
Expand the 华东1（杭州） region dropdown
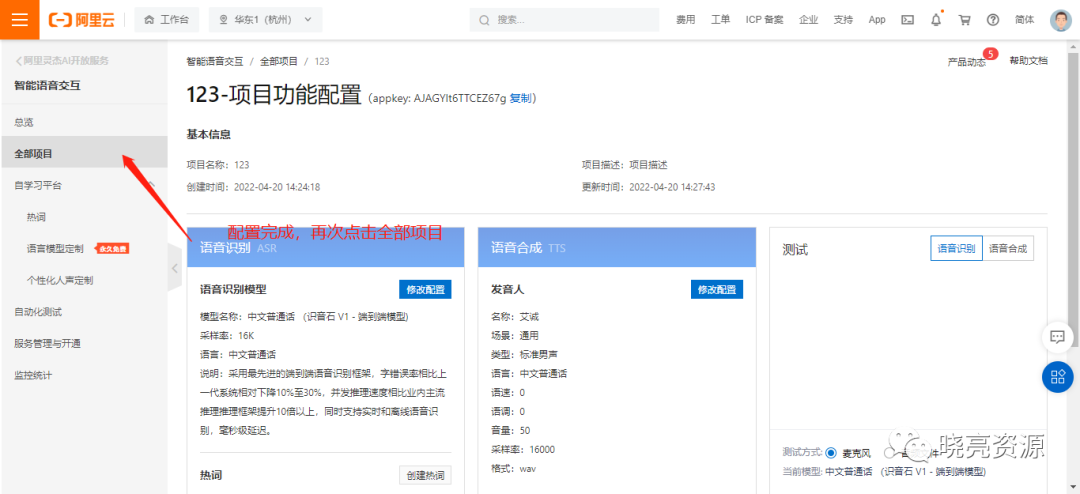point(266,20)
